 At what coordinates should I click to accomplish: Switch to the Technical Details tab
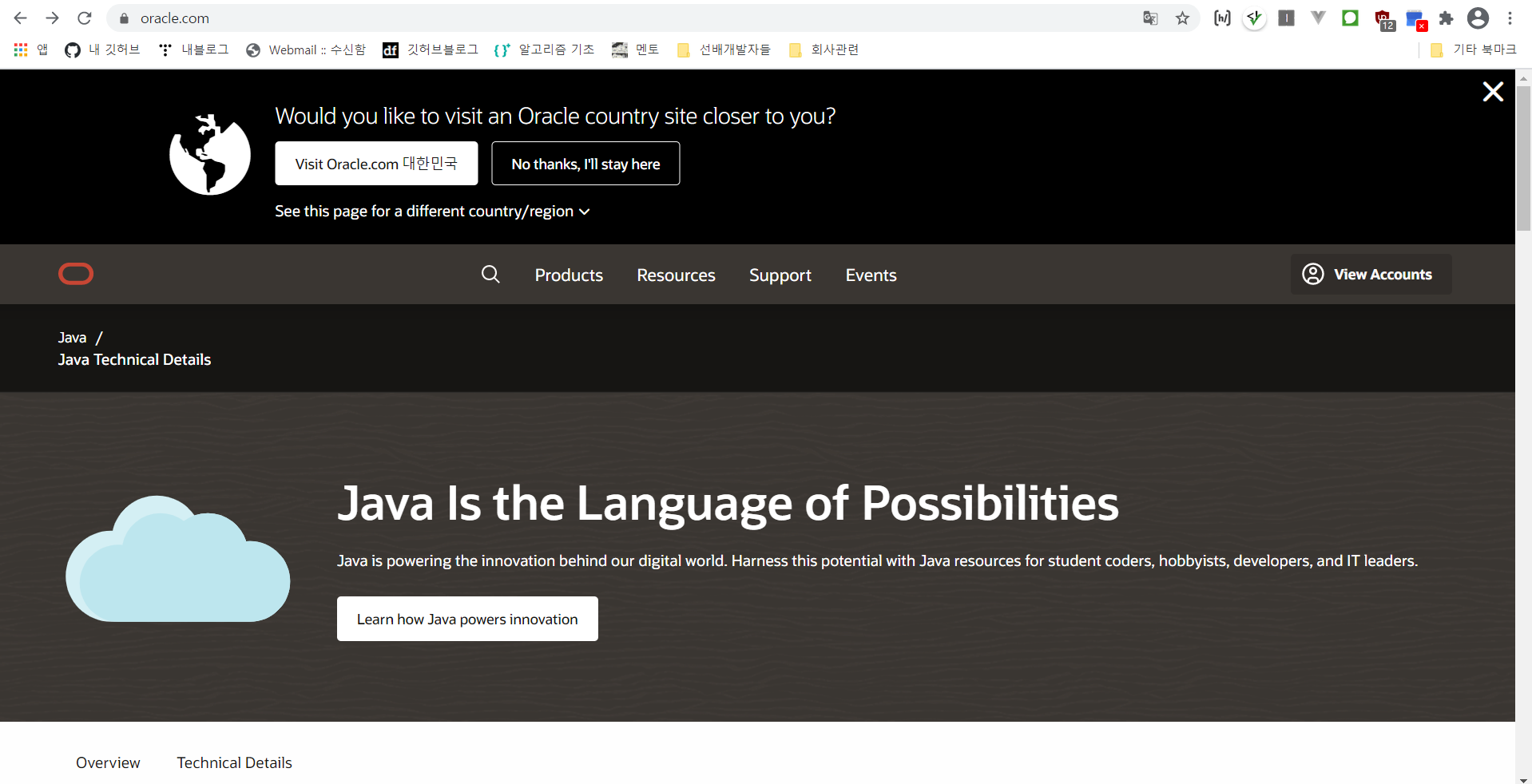(x=234, y=762)
